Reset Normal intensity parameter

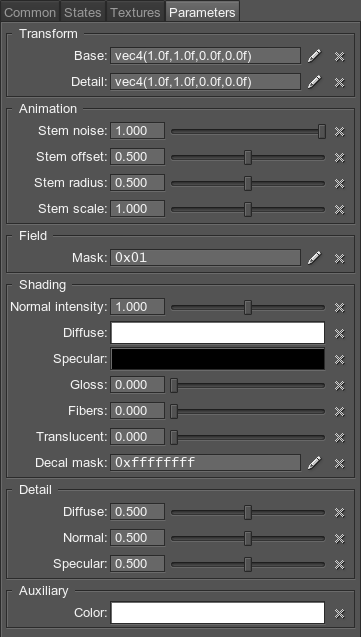click(339, 308)
